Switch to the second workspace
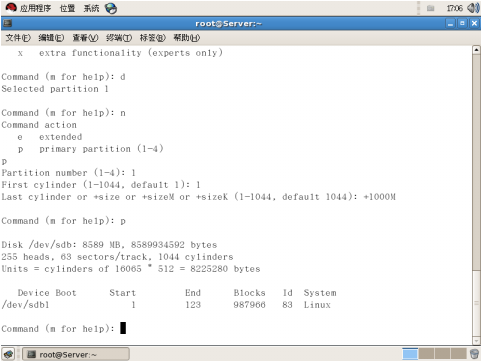 click(x=426, y=354)
